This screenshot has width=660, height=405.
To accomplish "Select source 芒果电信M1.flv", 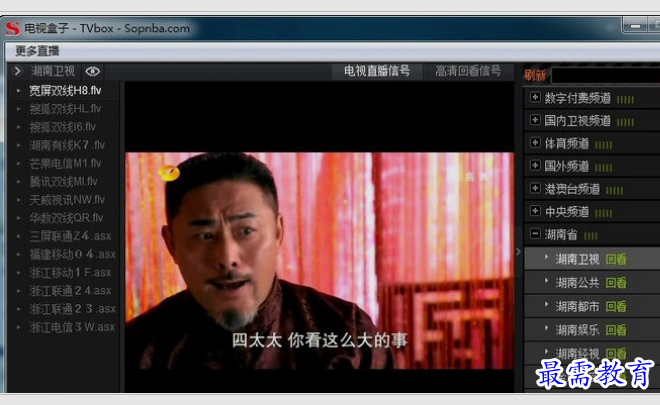I will [65, 163].
